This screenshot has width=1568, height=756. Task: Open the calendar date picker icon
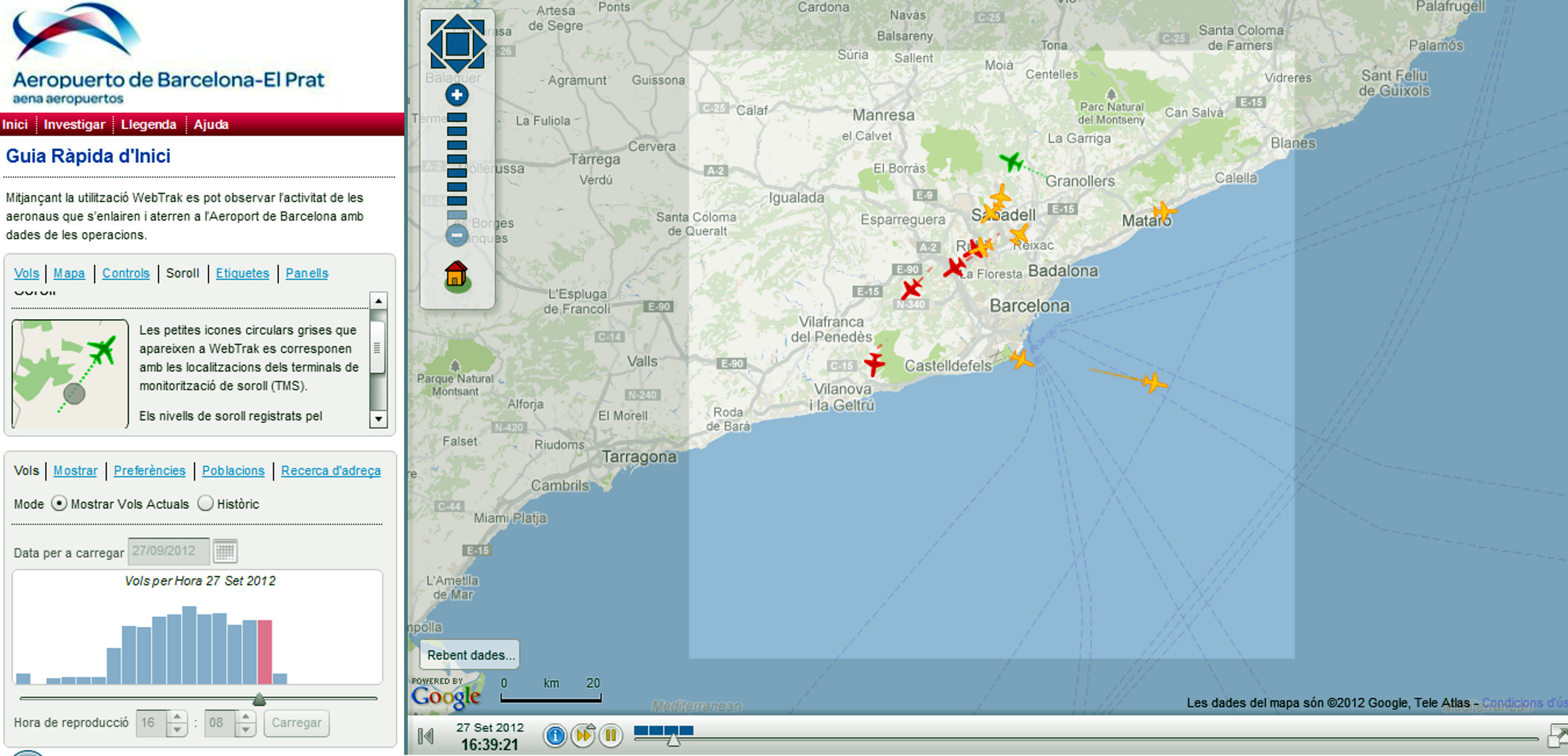225,552
